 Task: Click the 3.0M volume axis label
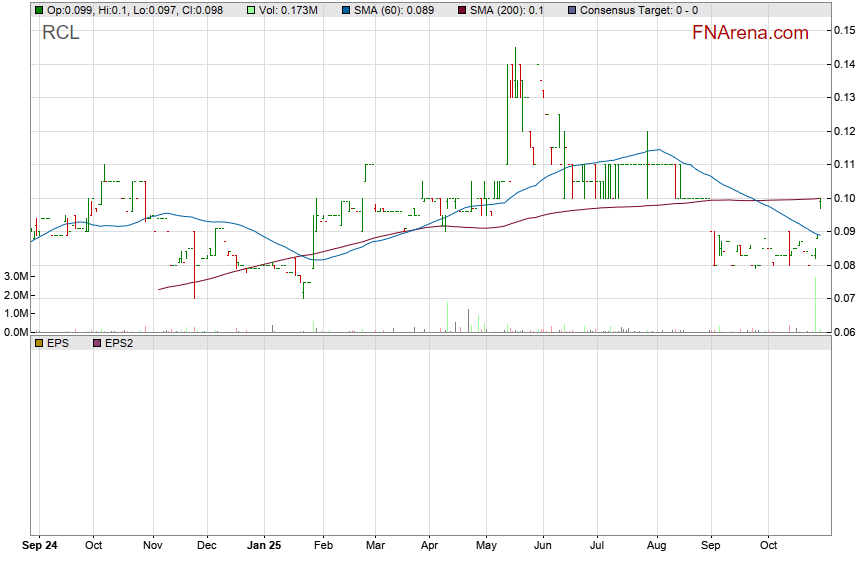[16, 276]
